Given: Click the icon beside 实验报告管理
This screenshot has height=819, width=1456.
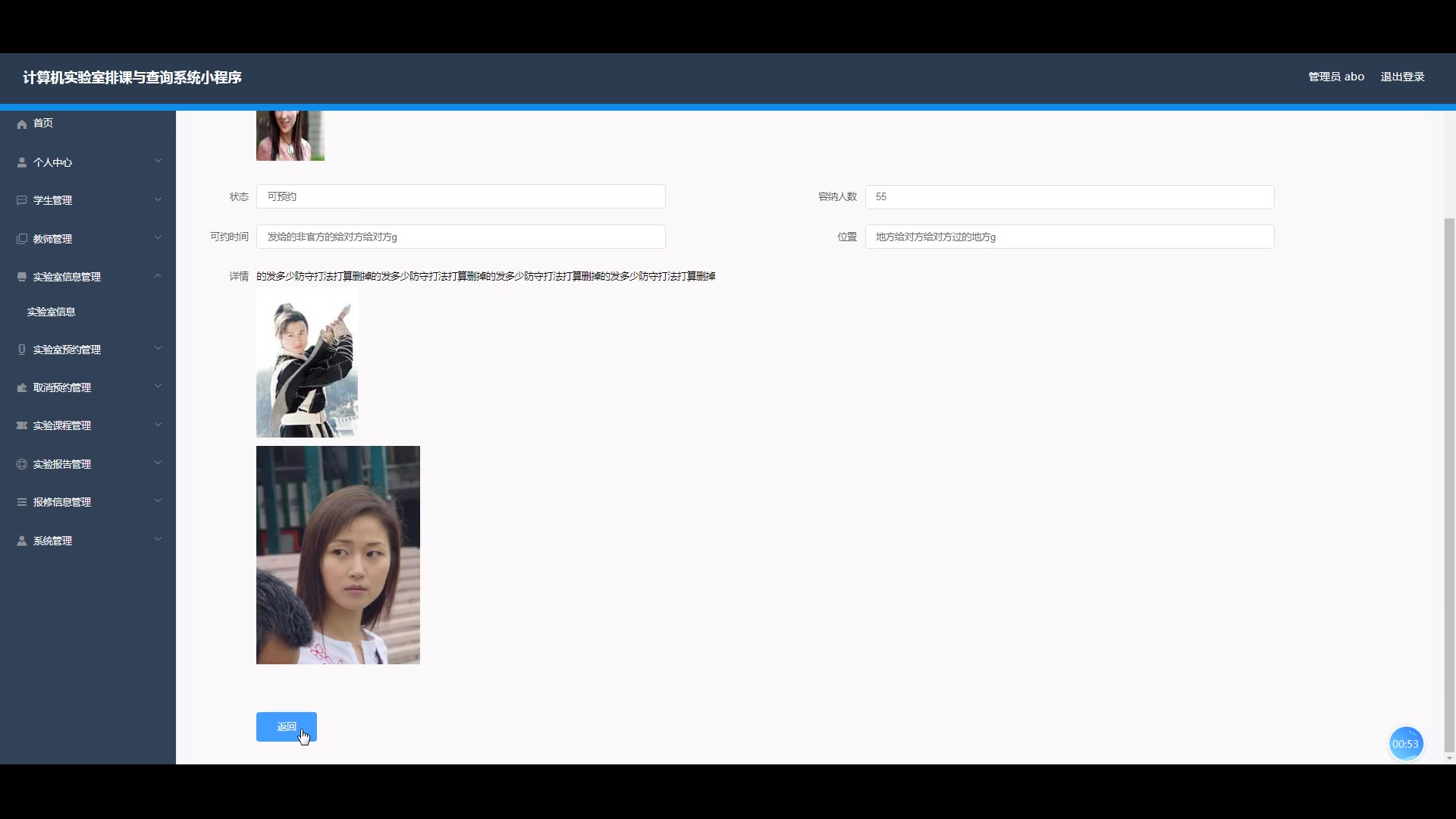Looking at the screenshot, I should [22, 464].
